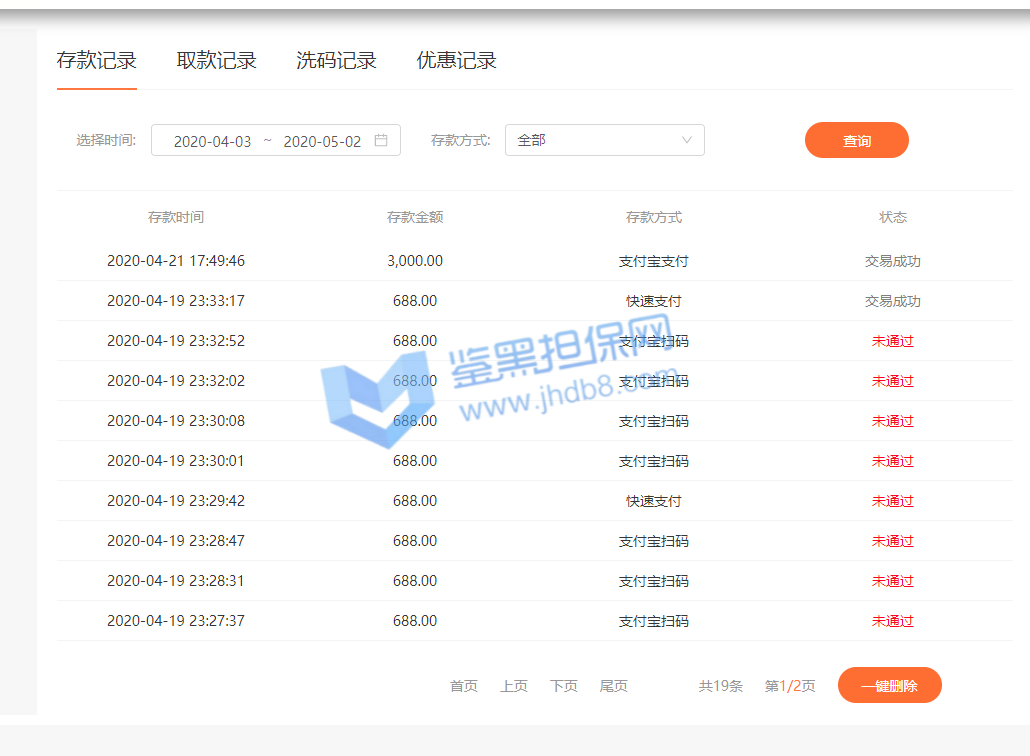1030x756 pixels.
Task: Select the 存款记录 tab
Action: (97, 61)
